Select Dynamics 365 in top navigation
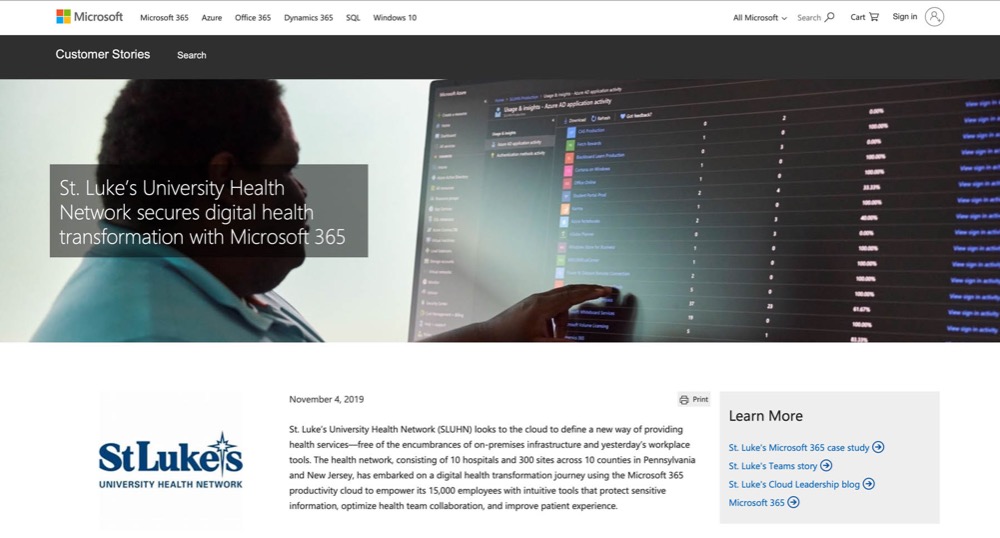Screen dimensions: 1000x538 pyautogui.click(x=308, y=18)
